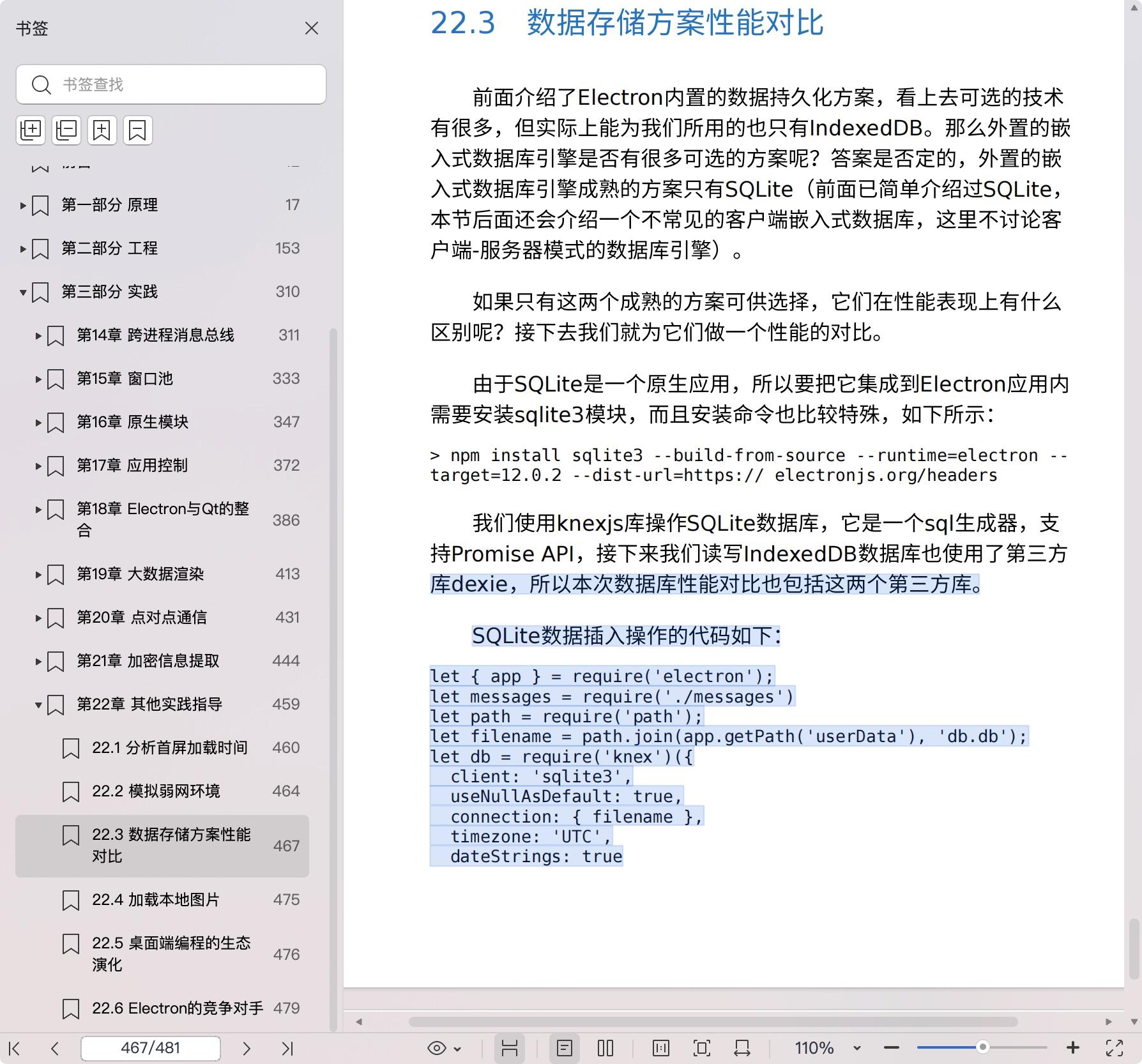This screenshot has width=1142, height=1064.
Task: Open bookmark 第20章 点对点通信
Action: click(142, 617)
